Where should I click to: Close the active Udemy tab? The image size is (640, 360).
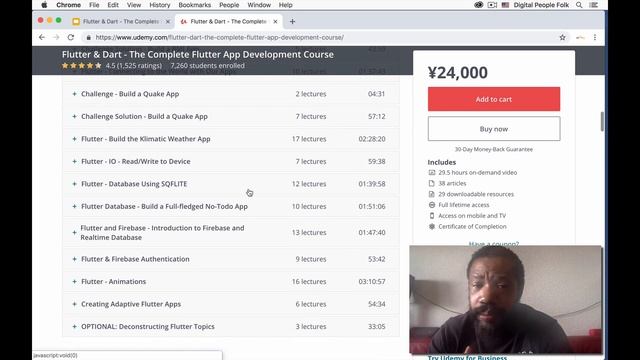click(275, 22)
